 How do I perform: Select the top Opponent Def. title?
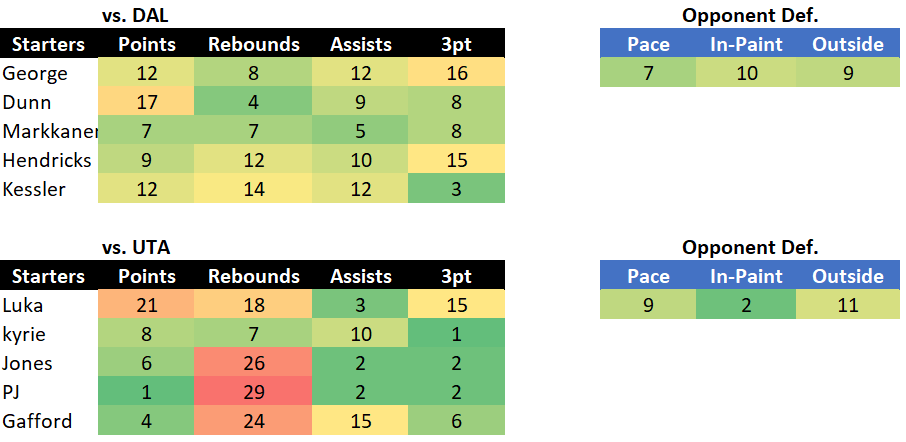click(750, 16)
